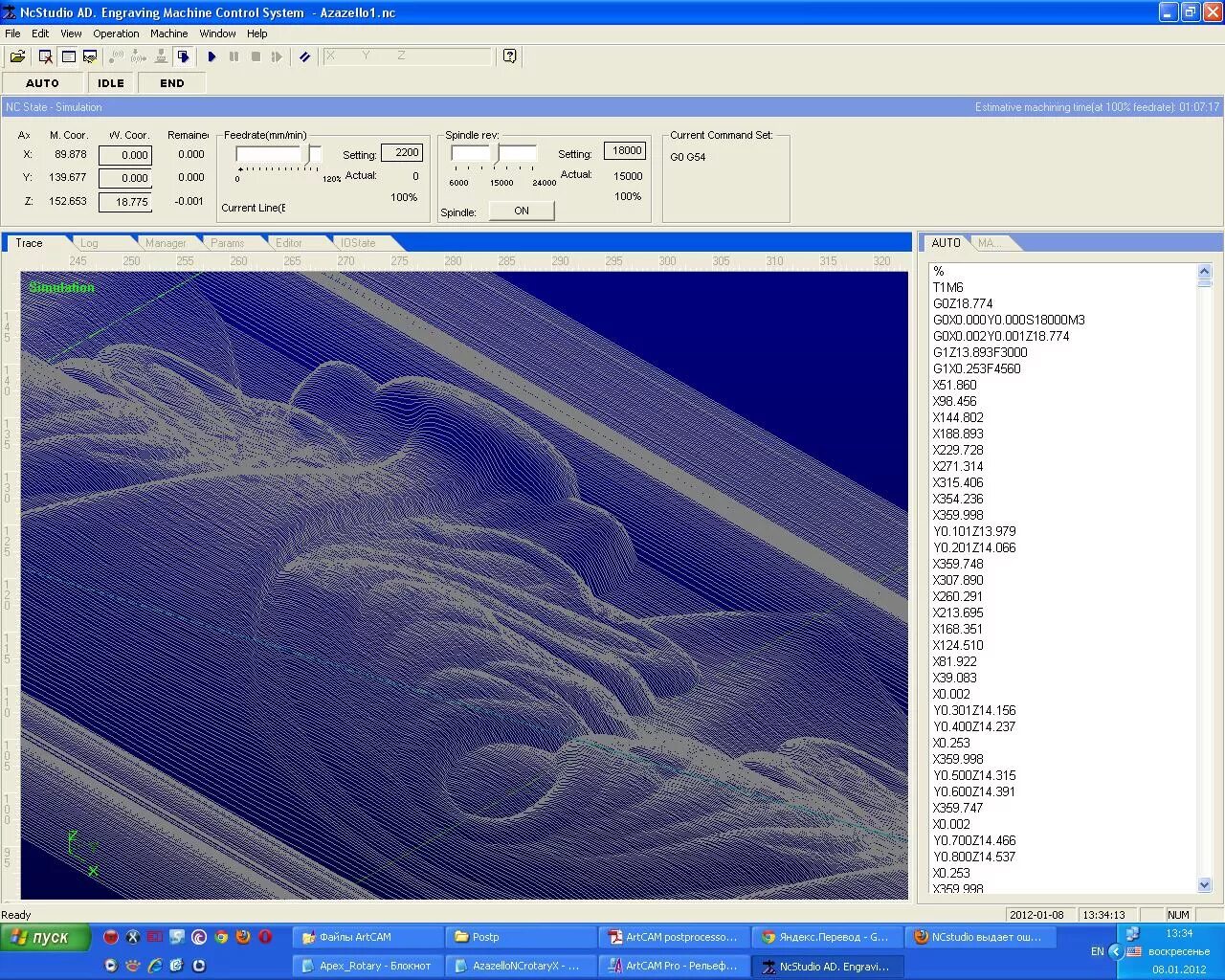Select G-code line G0X0.000Y0.000S18000M3

coord(1009,320)
